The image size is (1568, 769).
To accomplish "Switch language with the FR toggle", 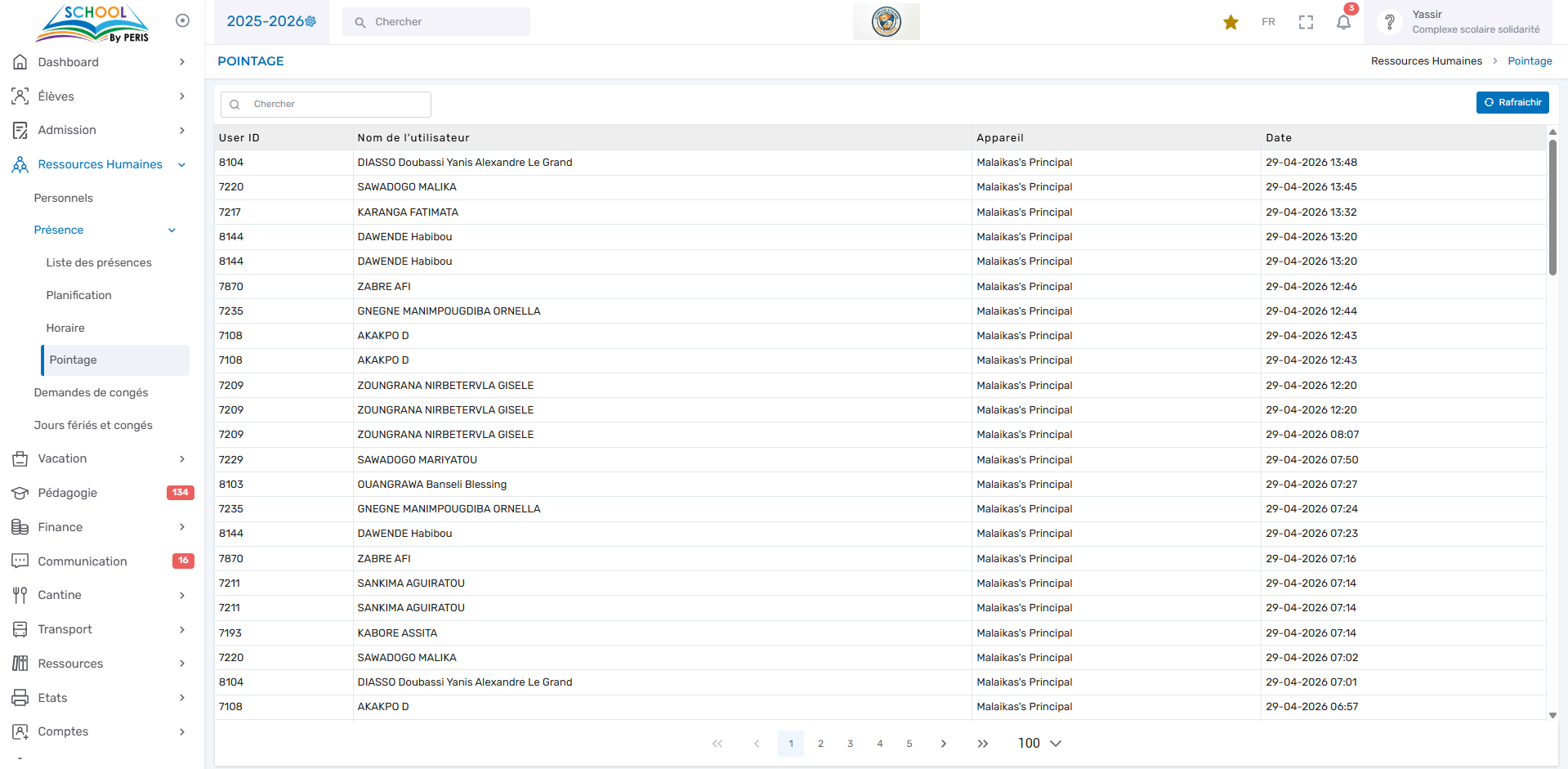I will coord(1268,22).
